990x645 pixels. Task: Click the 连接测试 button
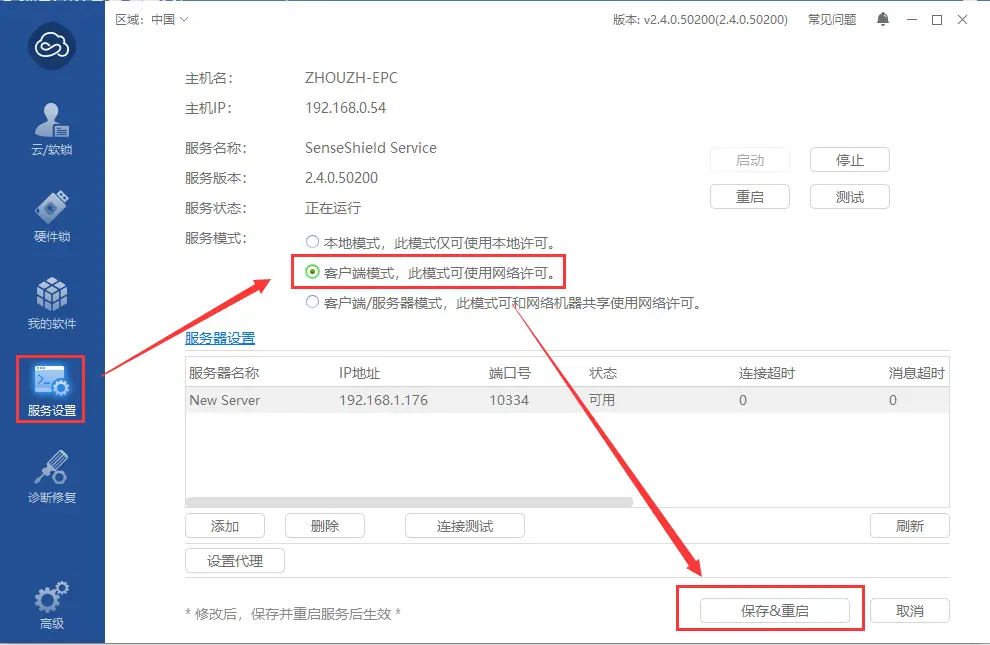coord(464,526)
